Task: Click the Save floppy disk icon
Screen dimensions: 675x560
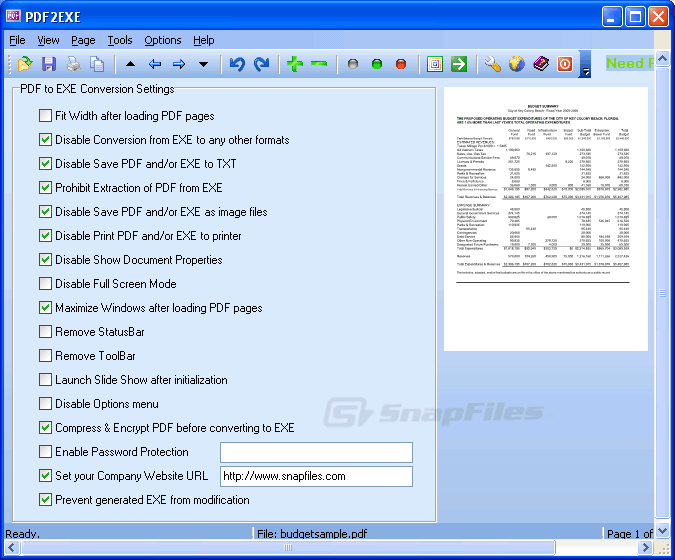Action: tap(49, 64)
